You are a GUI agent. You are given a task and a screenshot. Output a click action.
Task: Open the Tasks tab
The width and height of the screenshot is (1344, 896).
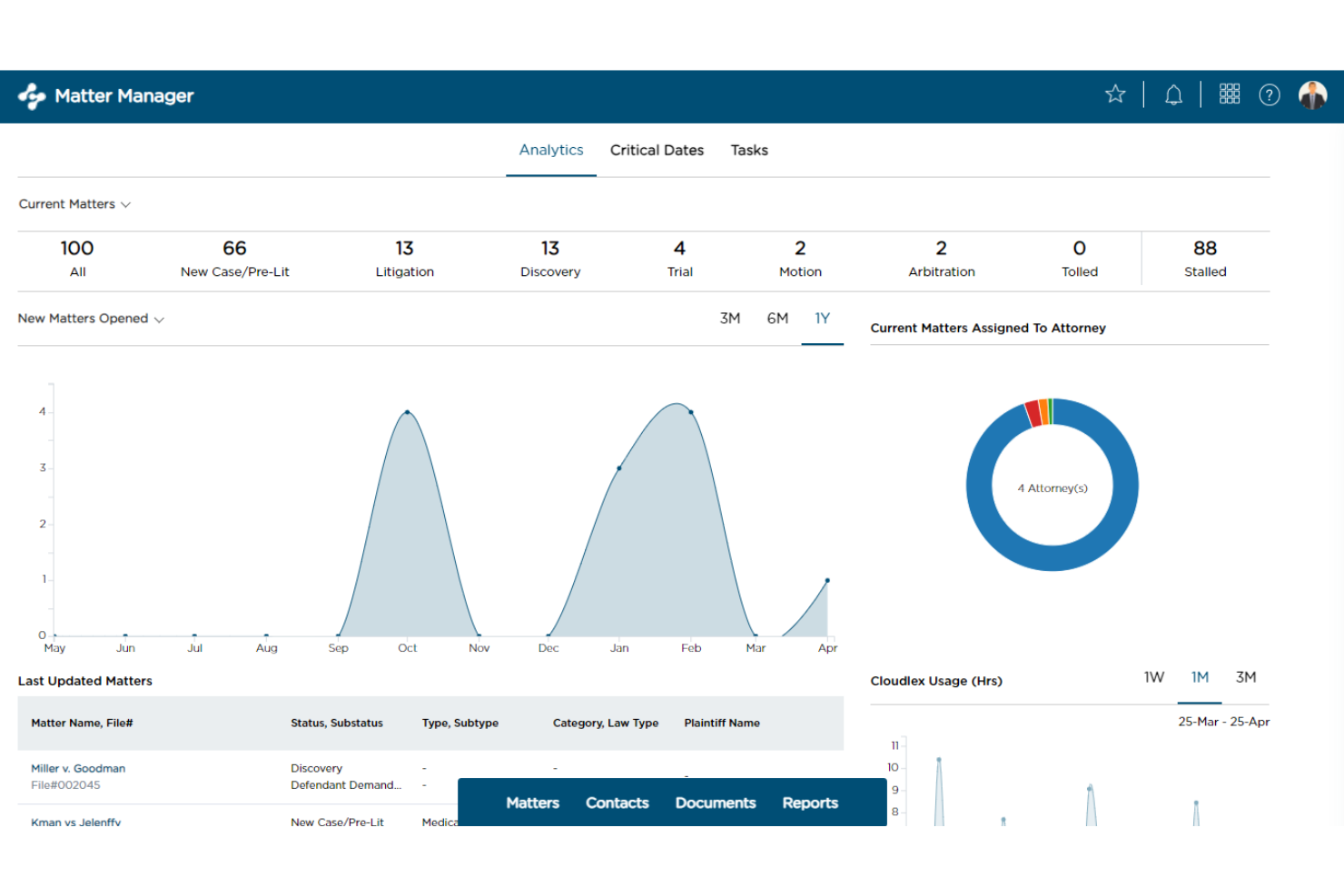coord(748,150)
